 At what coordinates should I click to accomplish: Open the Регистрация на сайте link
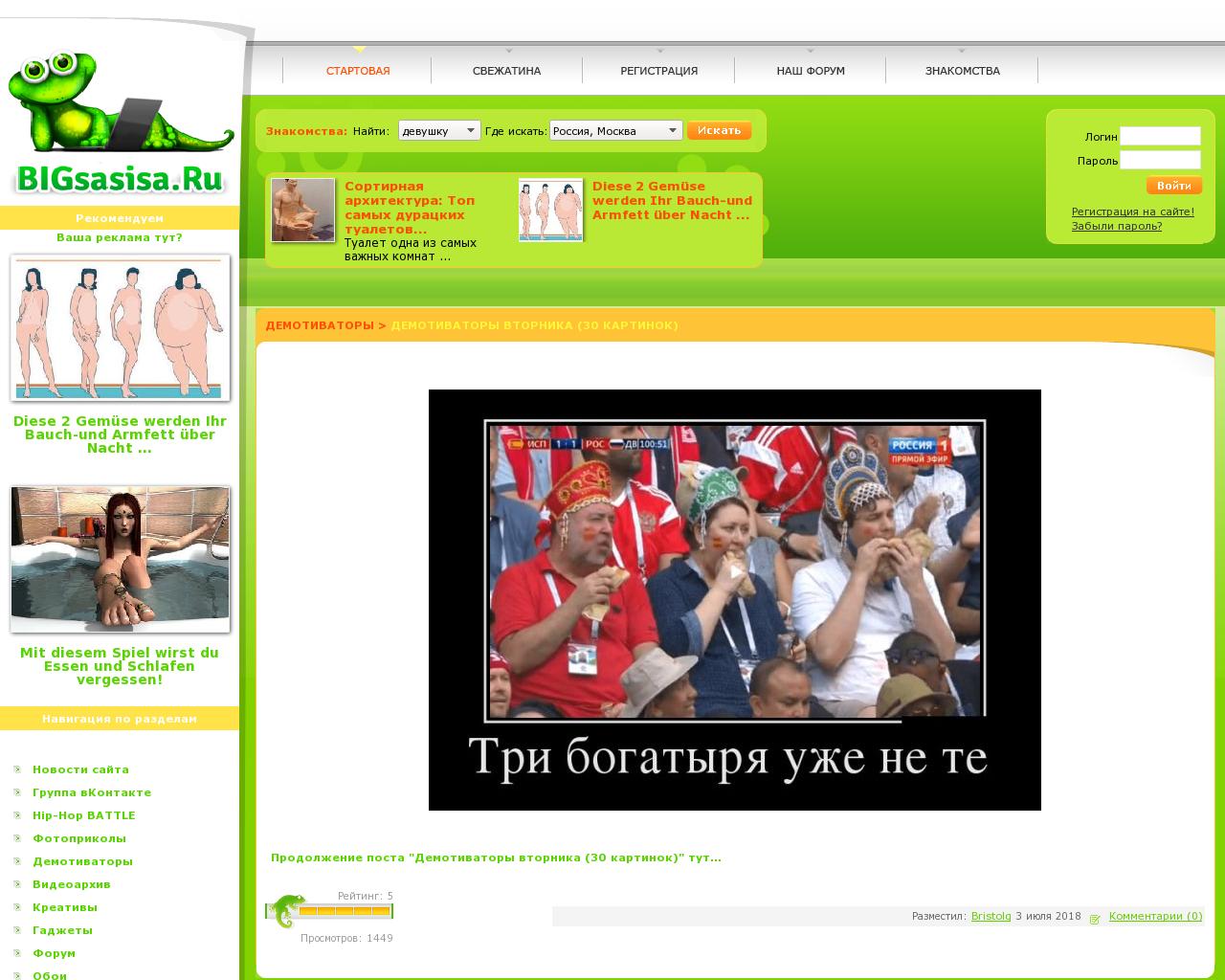(x=1133, y=212)
